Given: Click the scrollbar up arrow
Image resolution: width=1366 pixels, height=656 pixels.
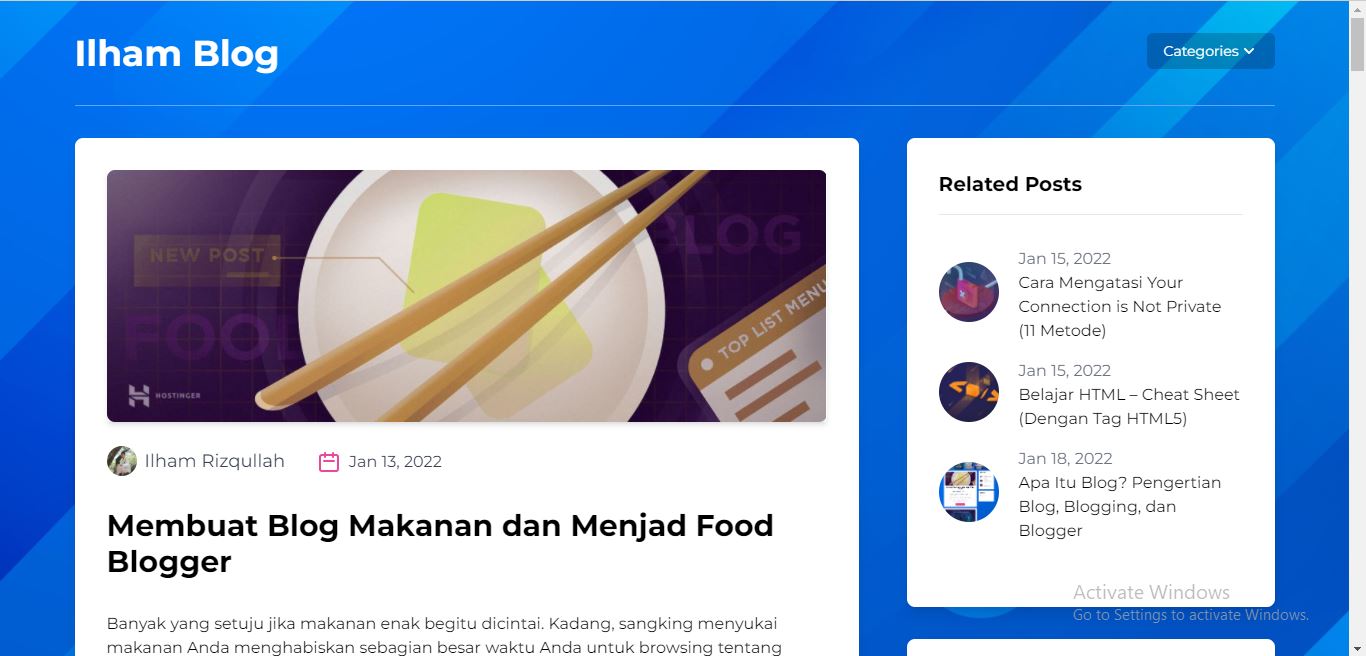Looking at the screenshot, I should click(x=1357, y=9).
